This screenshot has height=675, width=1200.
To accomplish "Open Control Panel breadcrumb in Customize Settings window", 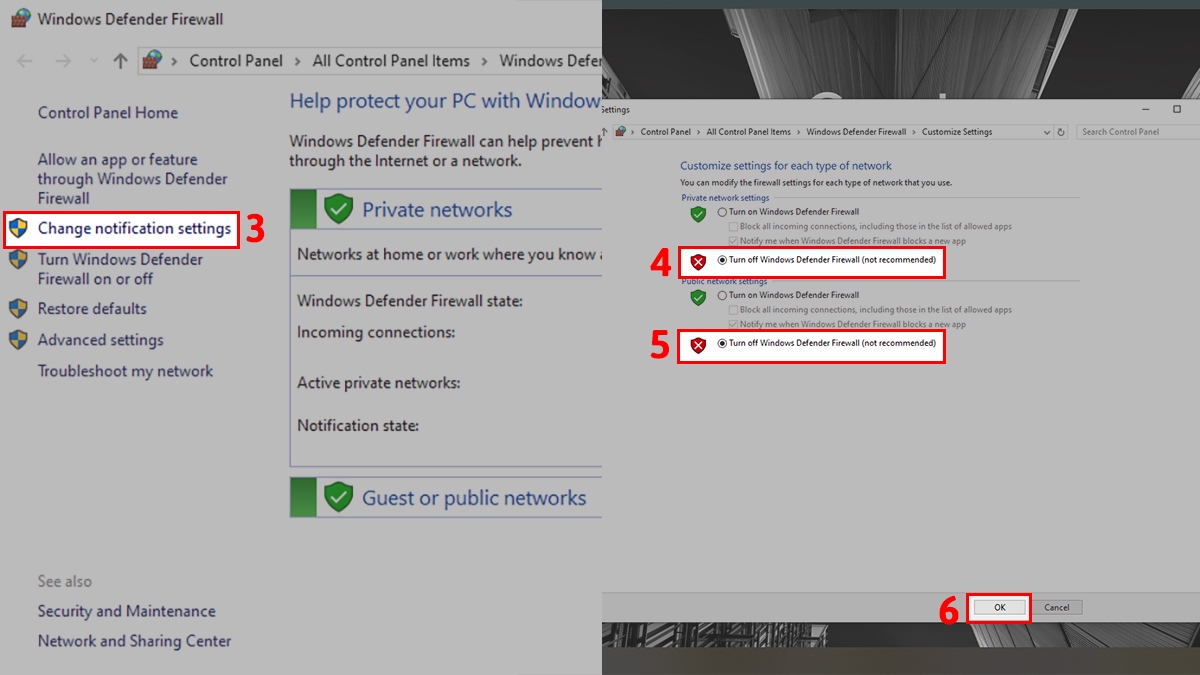I will click(x=666, y=132).
